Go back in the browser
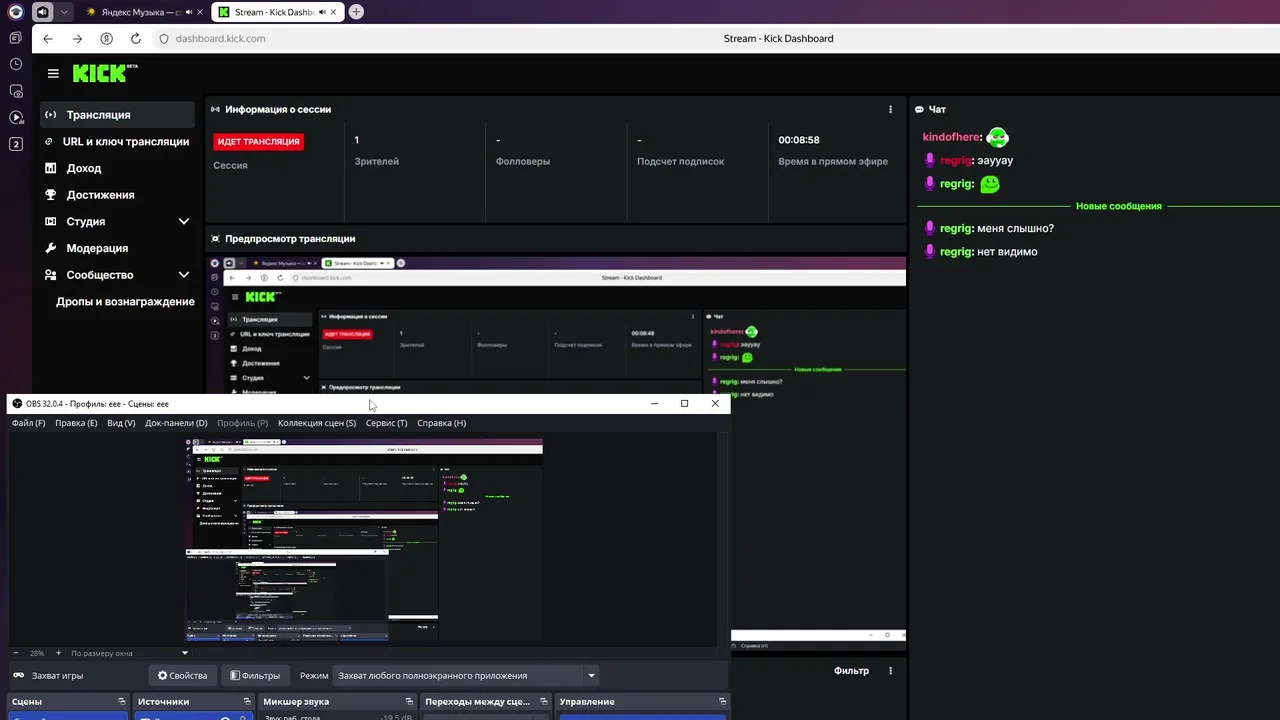 coord(48,39)
